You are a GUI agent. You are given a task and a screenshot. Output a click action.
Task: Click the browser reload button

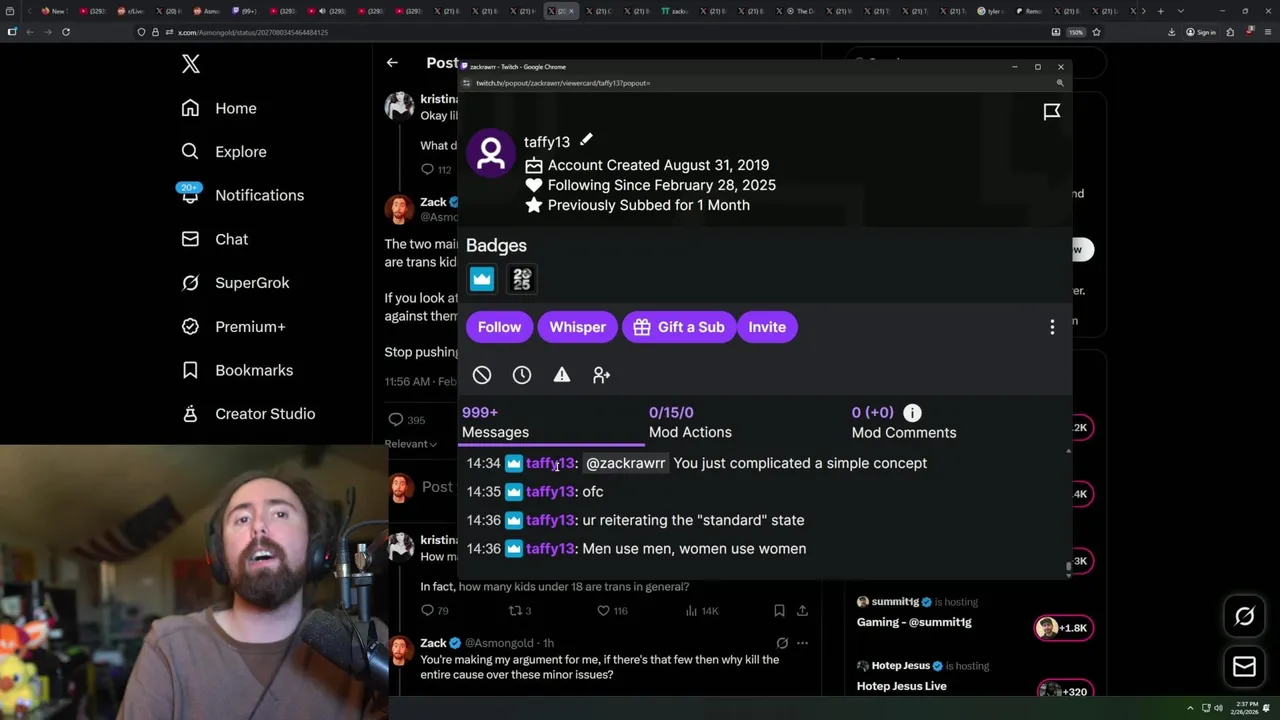pos(66,32)
